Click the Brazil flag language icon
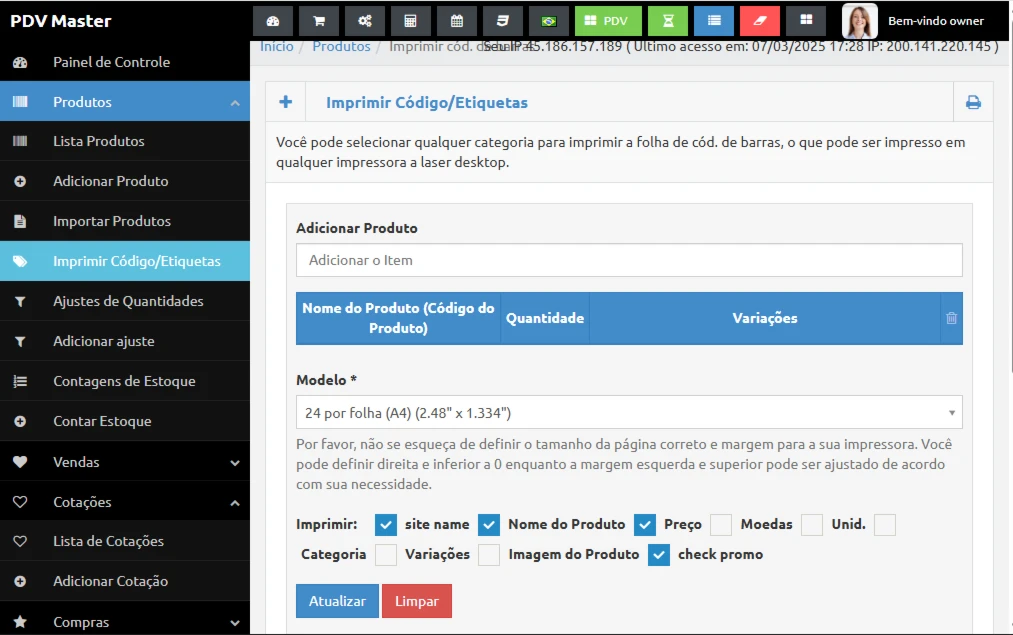 [x=548, y=21]
